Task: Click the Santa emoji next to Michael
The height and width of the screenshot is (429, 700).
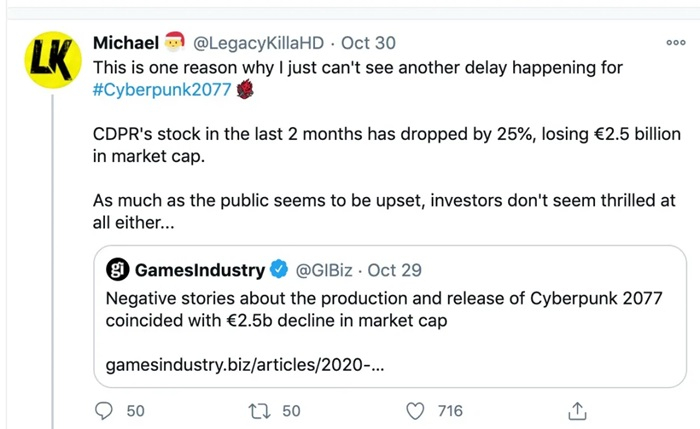Action: (x=175, y=42)
